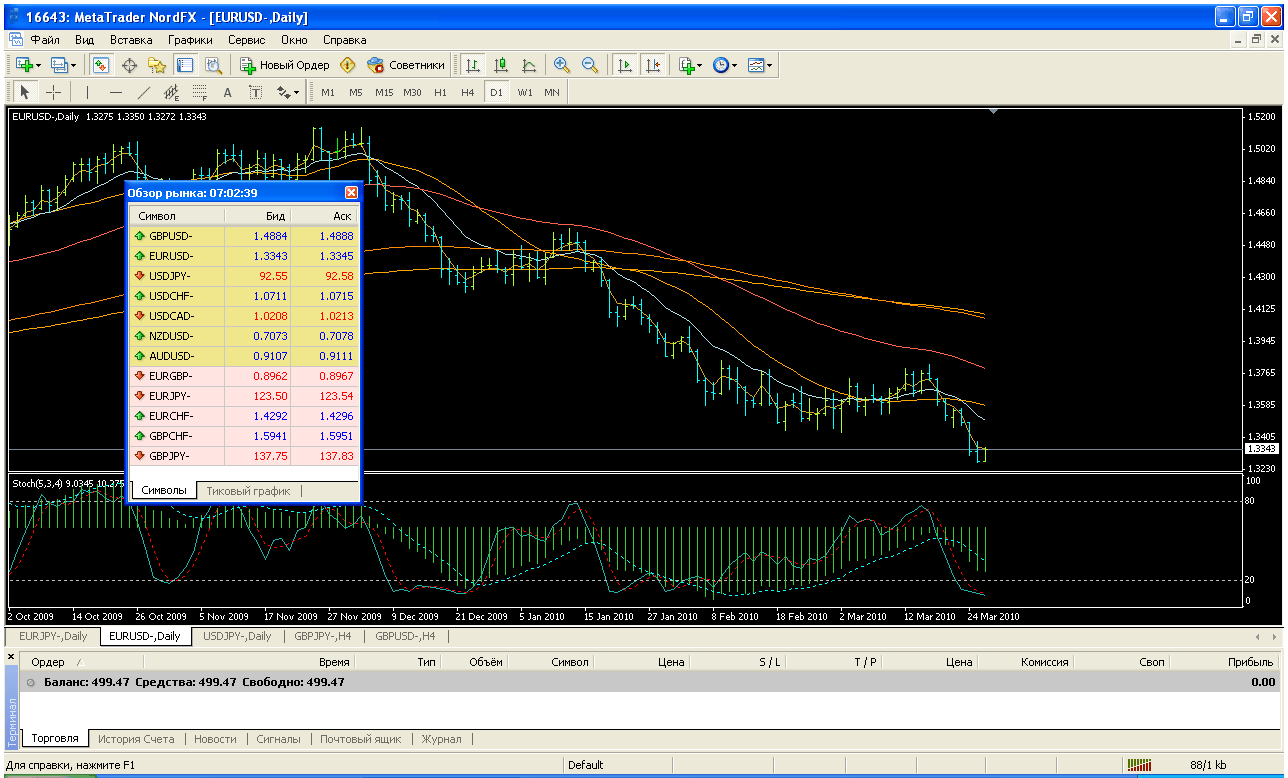Open the История Счета terminal tab
Screen dimensions: 1288x778
point(136,739)
